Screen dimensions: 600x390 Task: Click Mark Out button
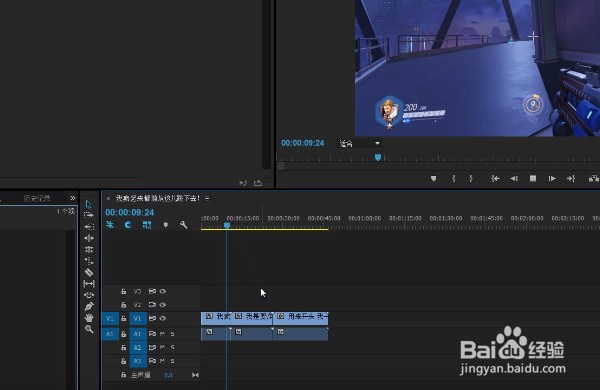[x=471, y=178]
